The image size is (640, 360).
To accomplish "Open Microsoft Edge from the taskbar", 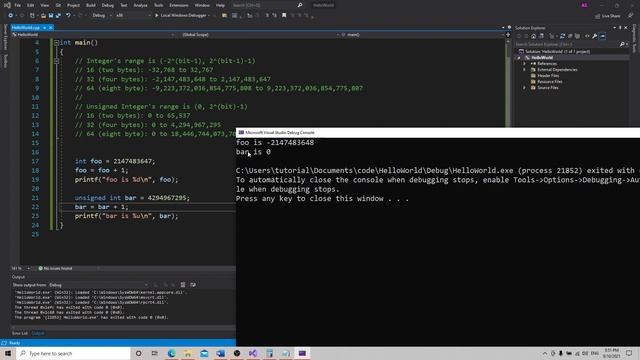I will tap(171, 353).
